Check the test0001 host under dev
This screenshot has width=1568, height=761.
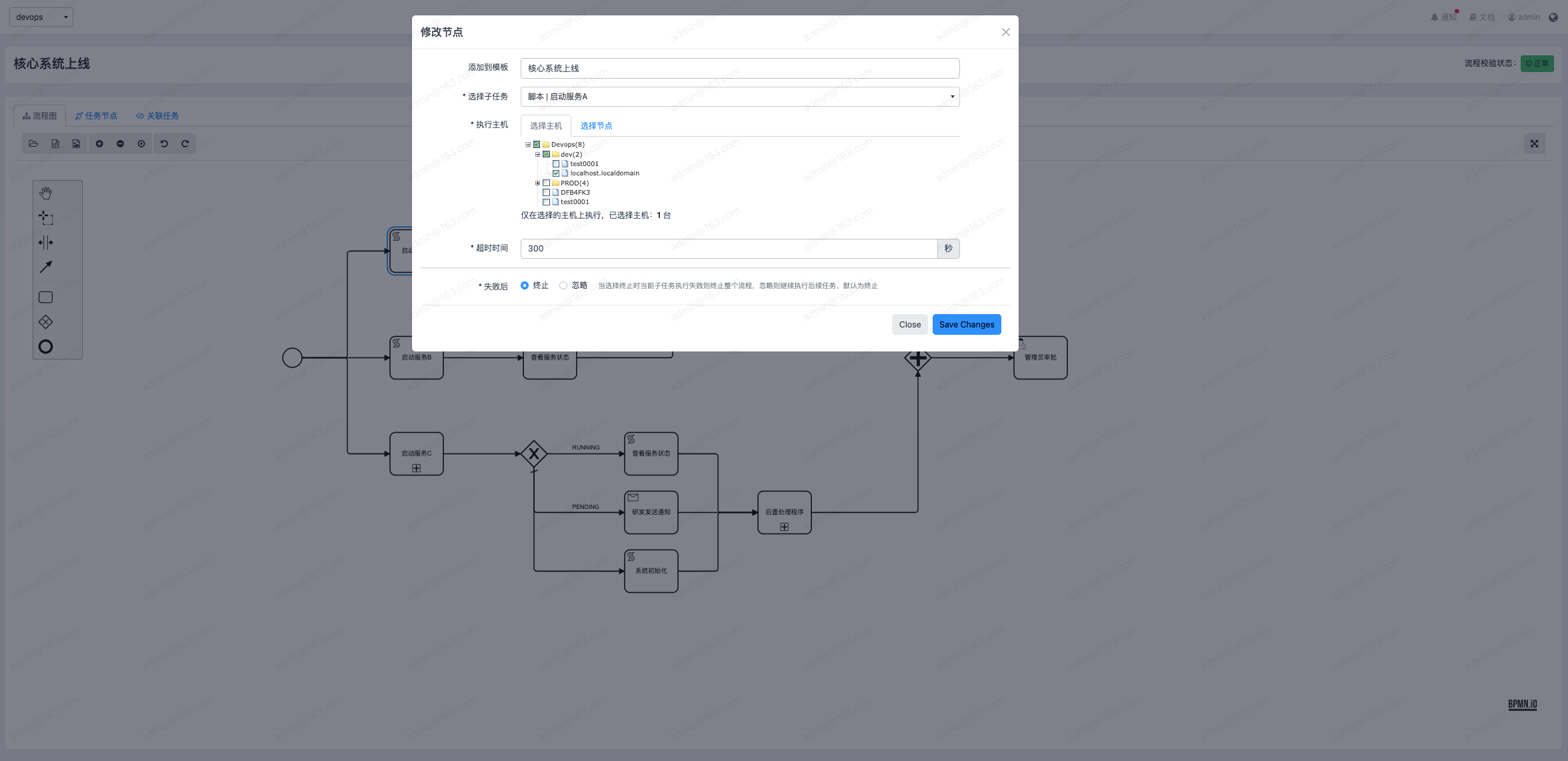(556, 164)
